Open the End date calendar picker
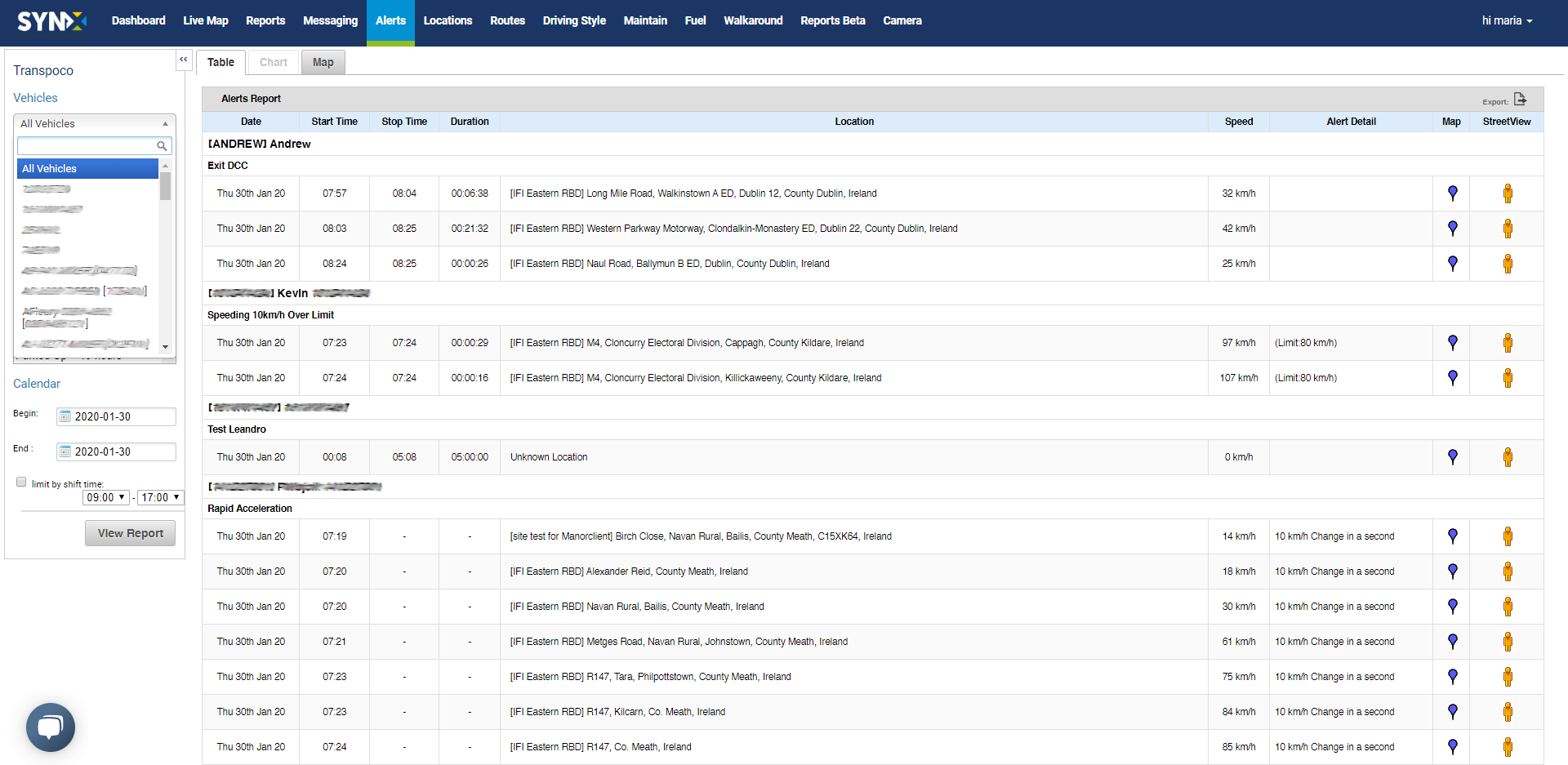Screen dimensions: 1568x765 65,451
